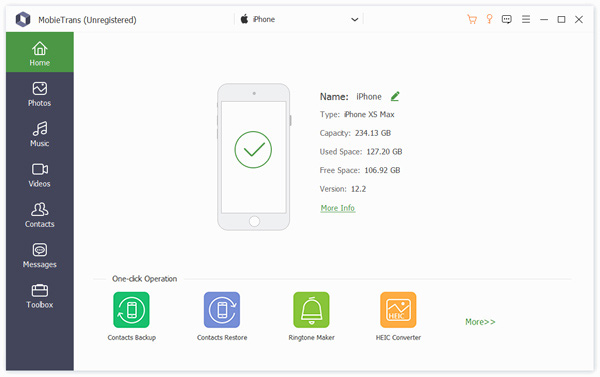Click the device name value iPhone

pyautogui.click(x=369, y=96)
